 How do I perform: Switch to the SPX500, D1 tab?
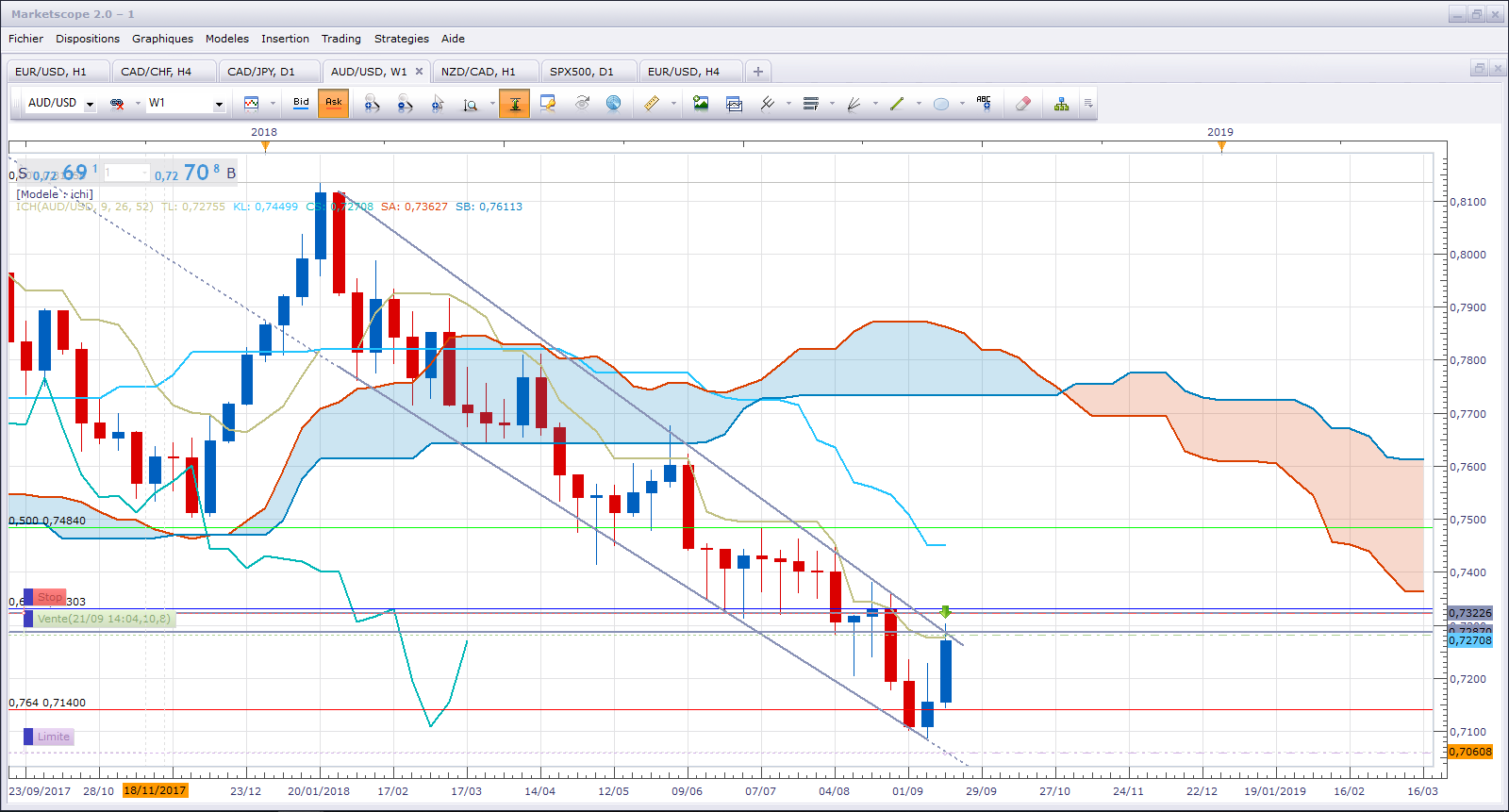coord(581,72)
